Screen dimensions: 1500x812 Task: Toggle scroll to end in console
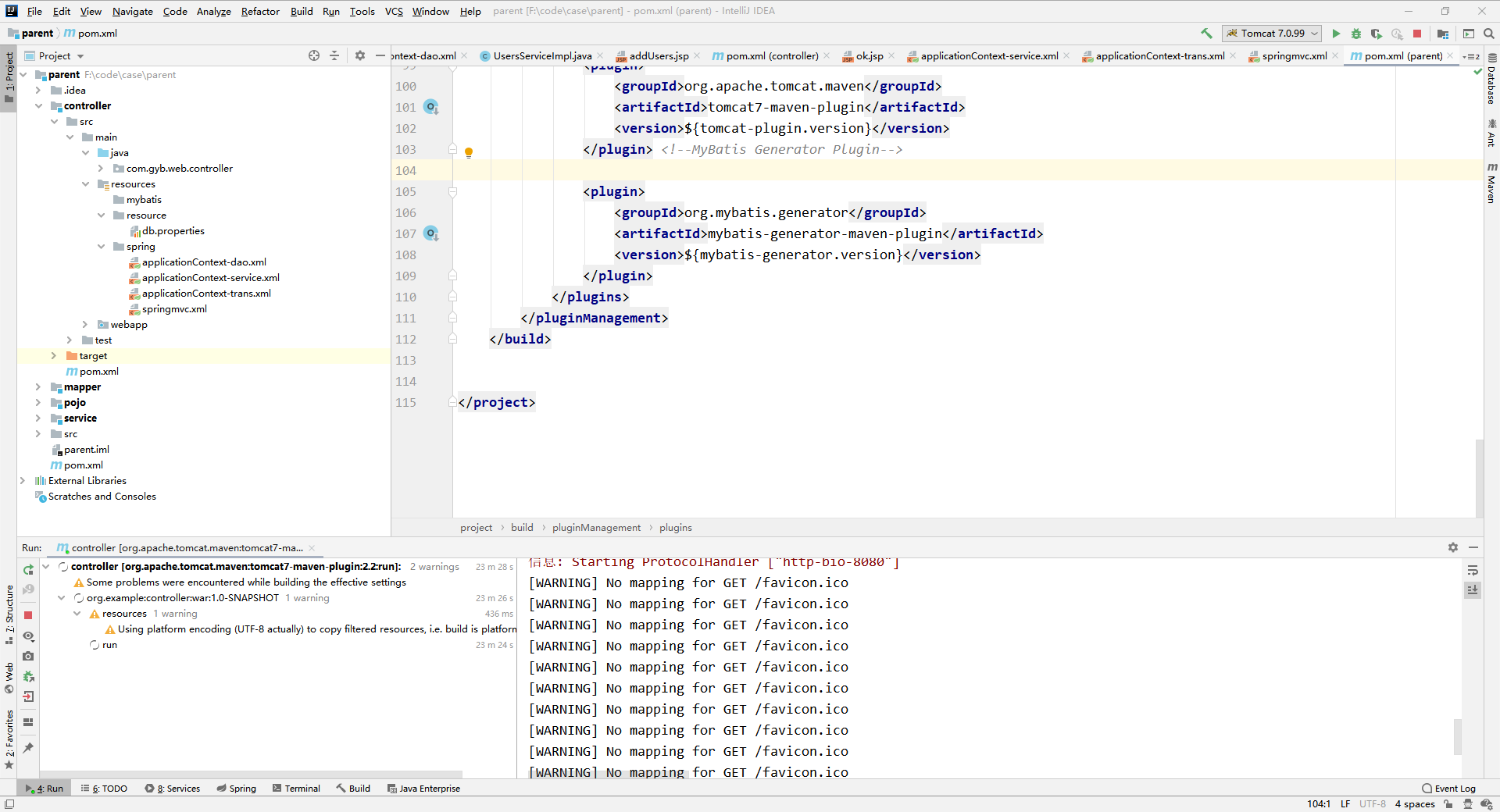(x=1473, y=590)
